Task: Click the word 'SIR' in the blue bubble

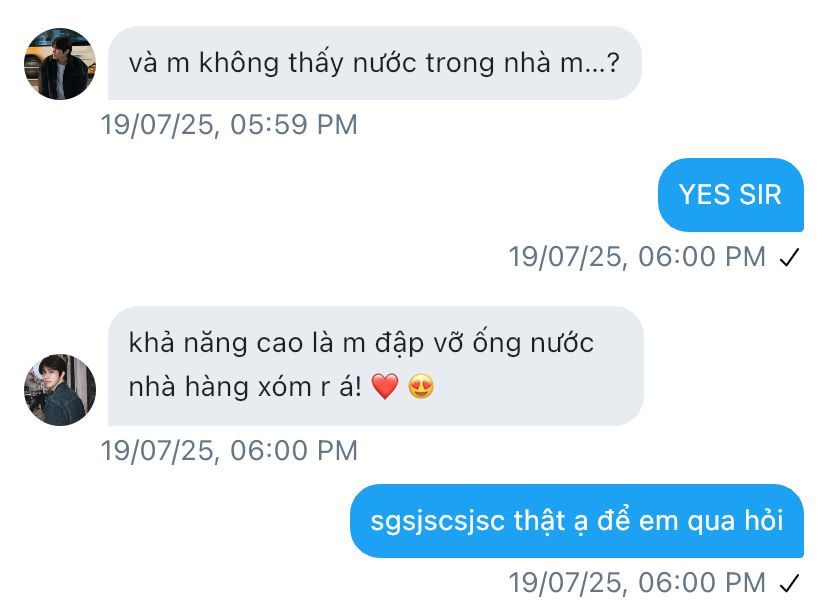Action: click(760, 195)
